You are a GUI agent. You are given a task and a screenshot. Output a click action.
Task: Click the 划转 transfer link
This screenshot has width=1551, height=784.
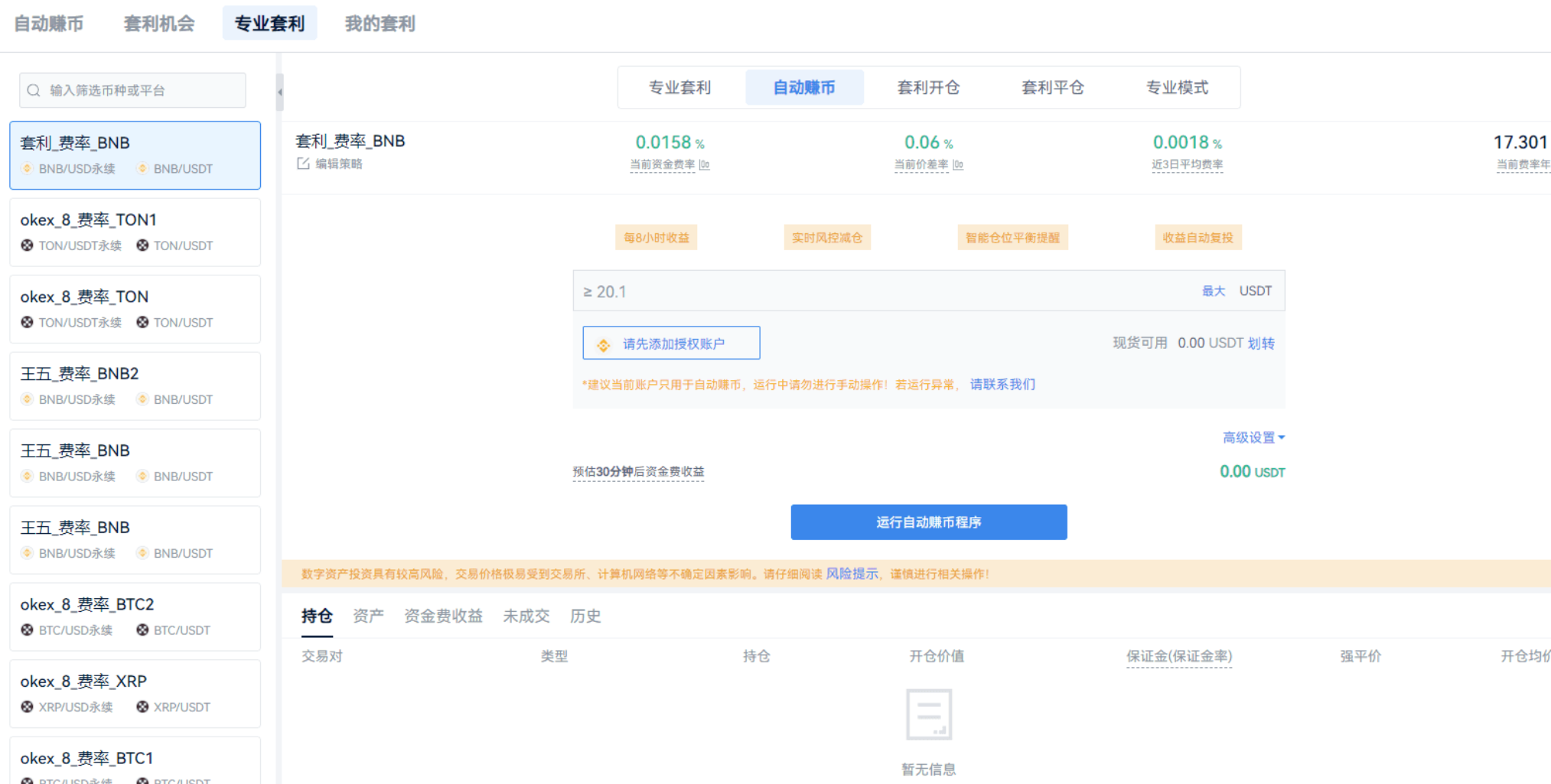[1261, 343]
